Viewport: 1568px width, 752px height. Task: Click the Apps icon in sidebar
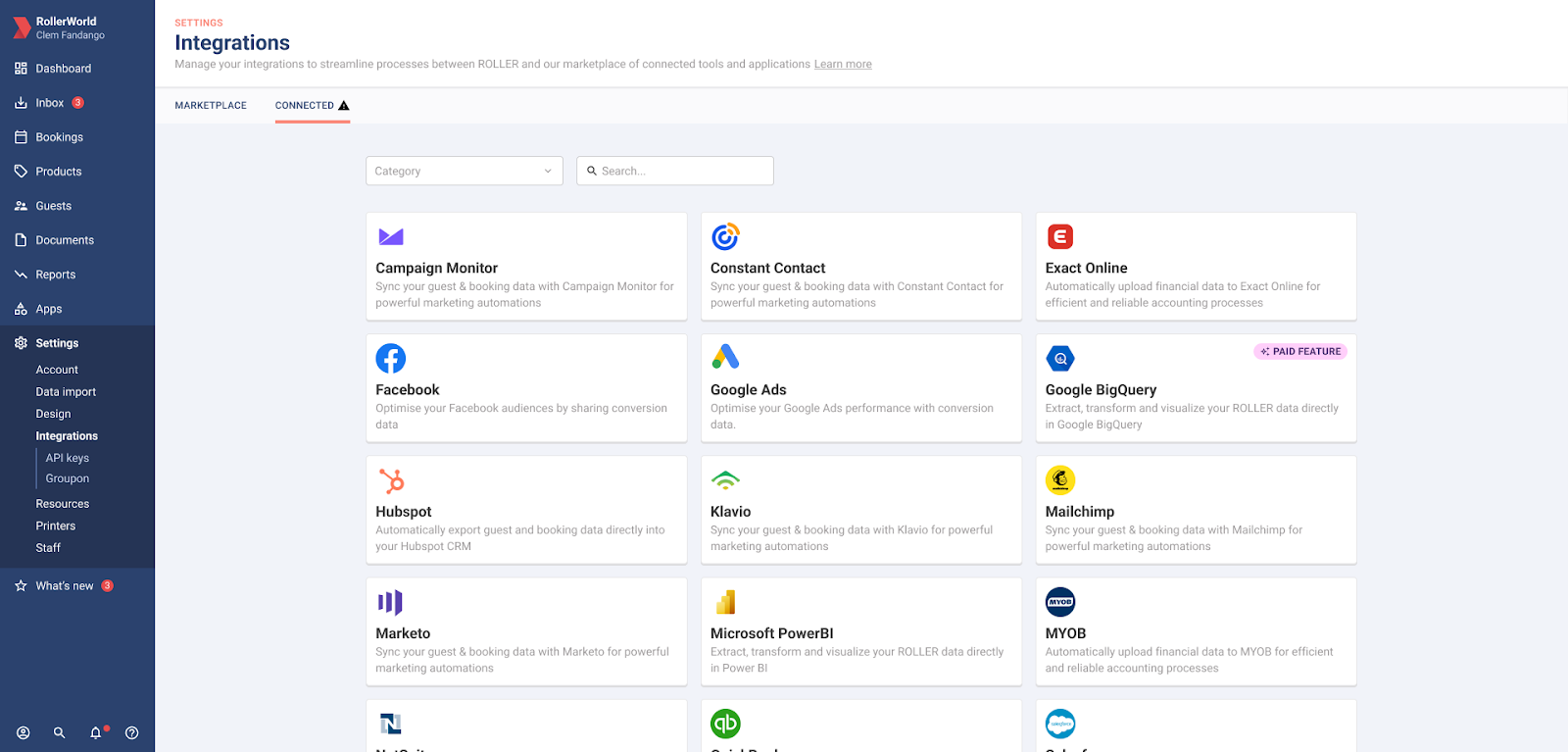[21, 309]
